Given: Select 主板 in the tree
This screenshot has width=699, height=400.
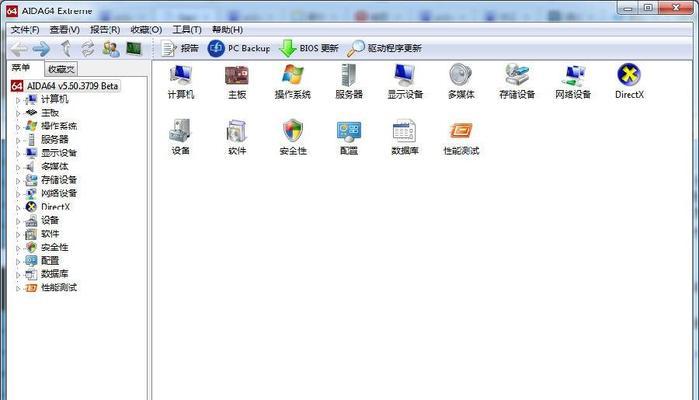Looking at the screenshot, I should tap(50, 113).
